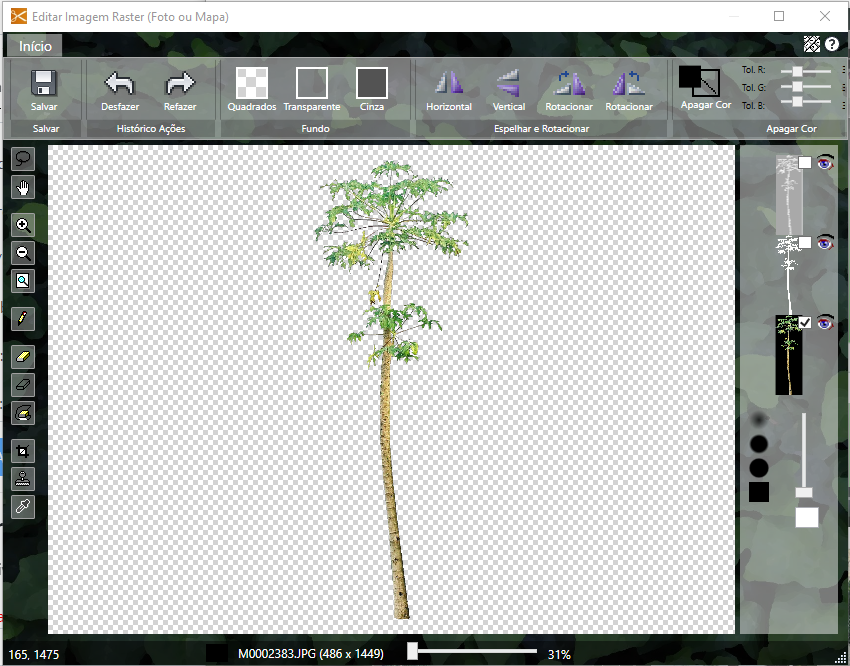Hide the top layer using eye icon

pos(825,163)
